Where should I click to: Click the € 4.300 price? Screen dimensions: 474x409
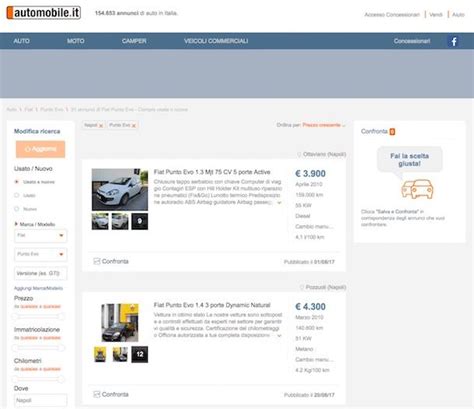(310, 307)
